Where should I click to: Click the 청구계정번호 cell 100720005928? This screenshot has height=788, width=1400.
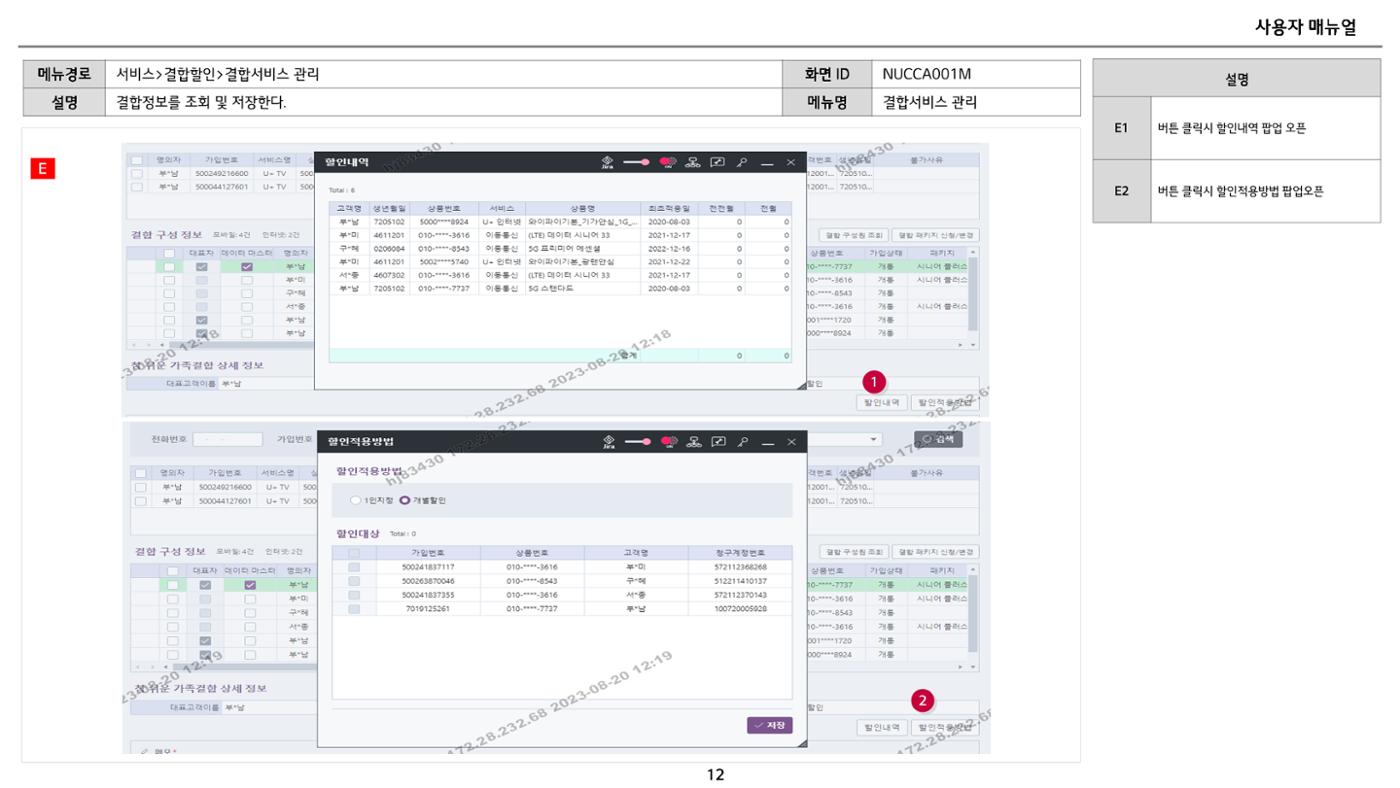click(741, 608)
